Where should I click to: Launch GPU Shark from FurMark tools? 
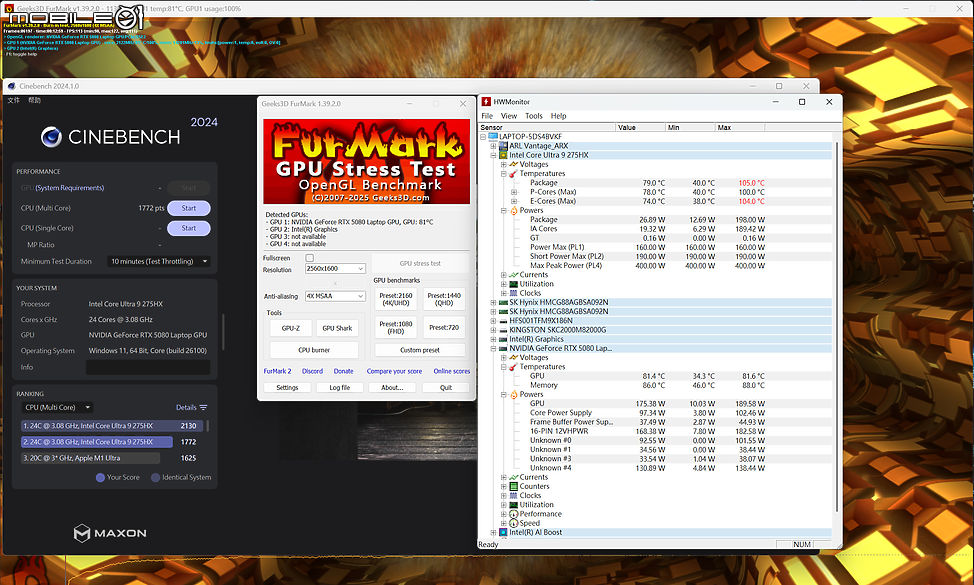click(337, 328)
